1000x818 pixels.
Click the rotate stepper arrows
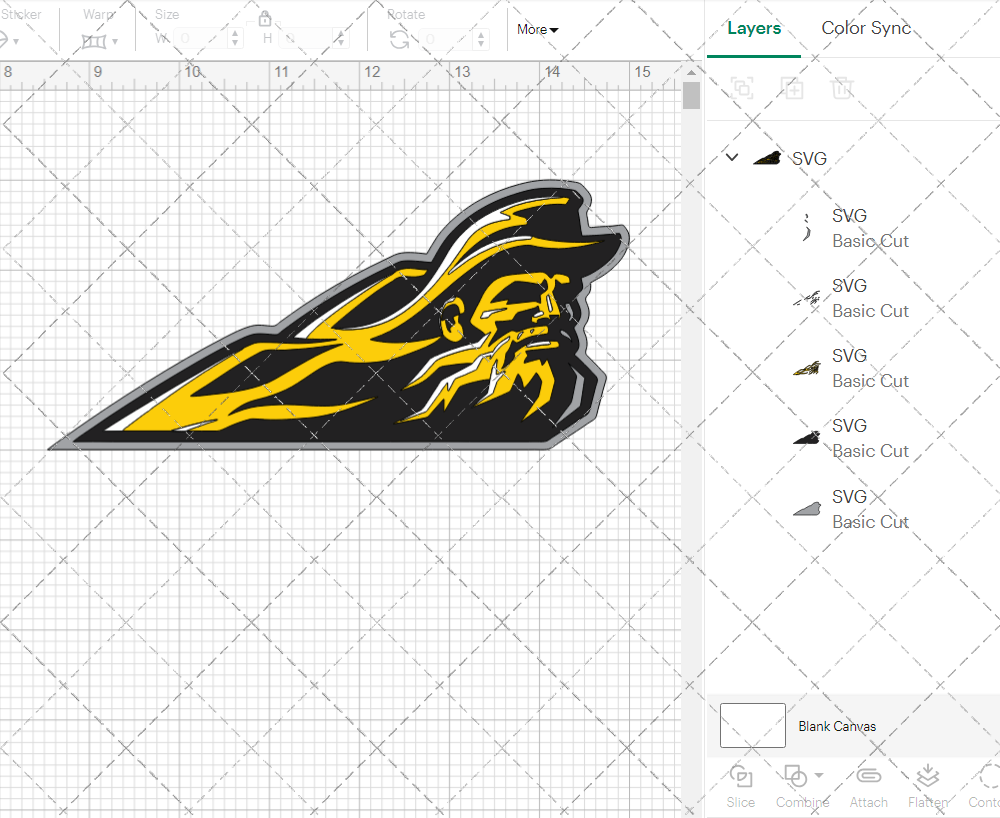pyautogui.click(x=482, y=39)
